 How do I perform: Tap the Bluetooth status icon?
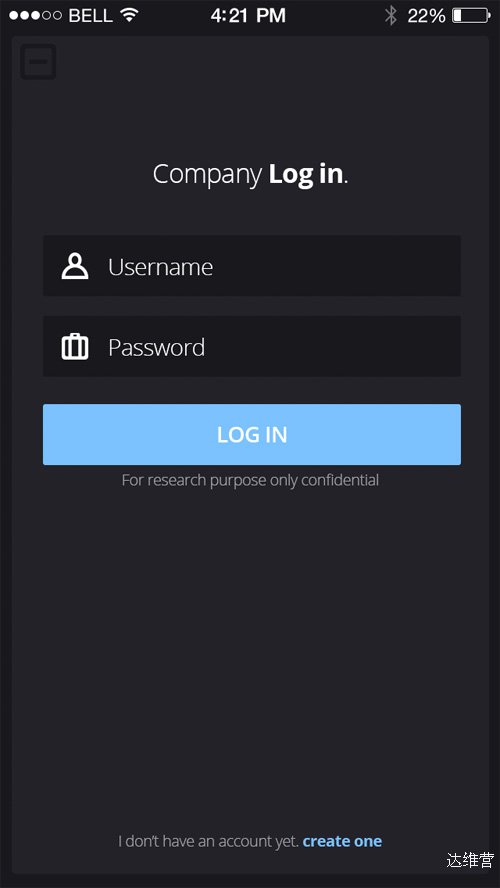coord(391,15)
